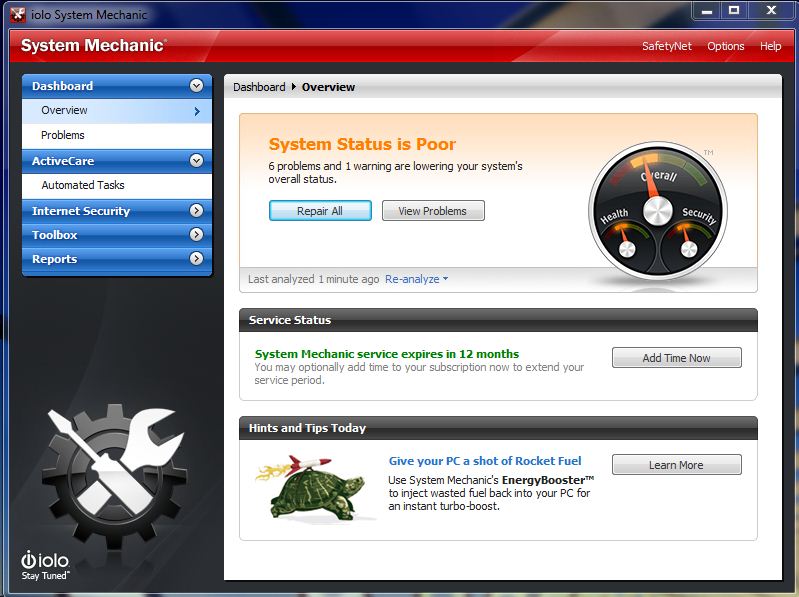The width and height of the screenshot is (799, 597).
Task: Open the SafetyNet menu
Action: [x=667, y=46]
